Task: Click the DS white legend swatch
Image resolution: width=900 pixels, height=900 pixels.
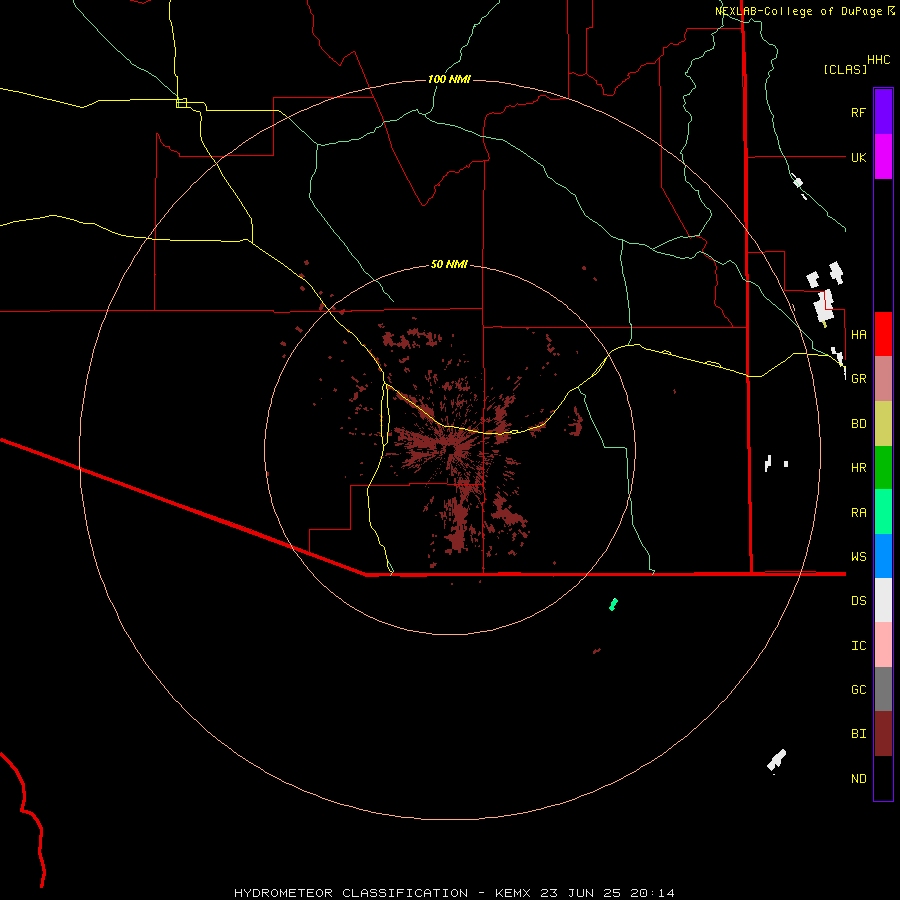Action: (x=883, y=600)
